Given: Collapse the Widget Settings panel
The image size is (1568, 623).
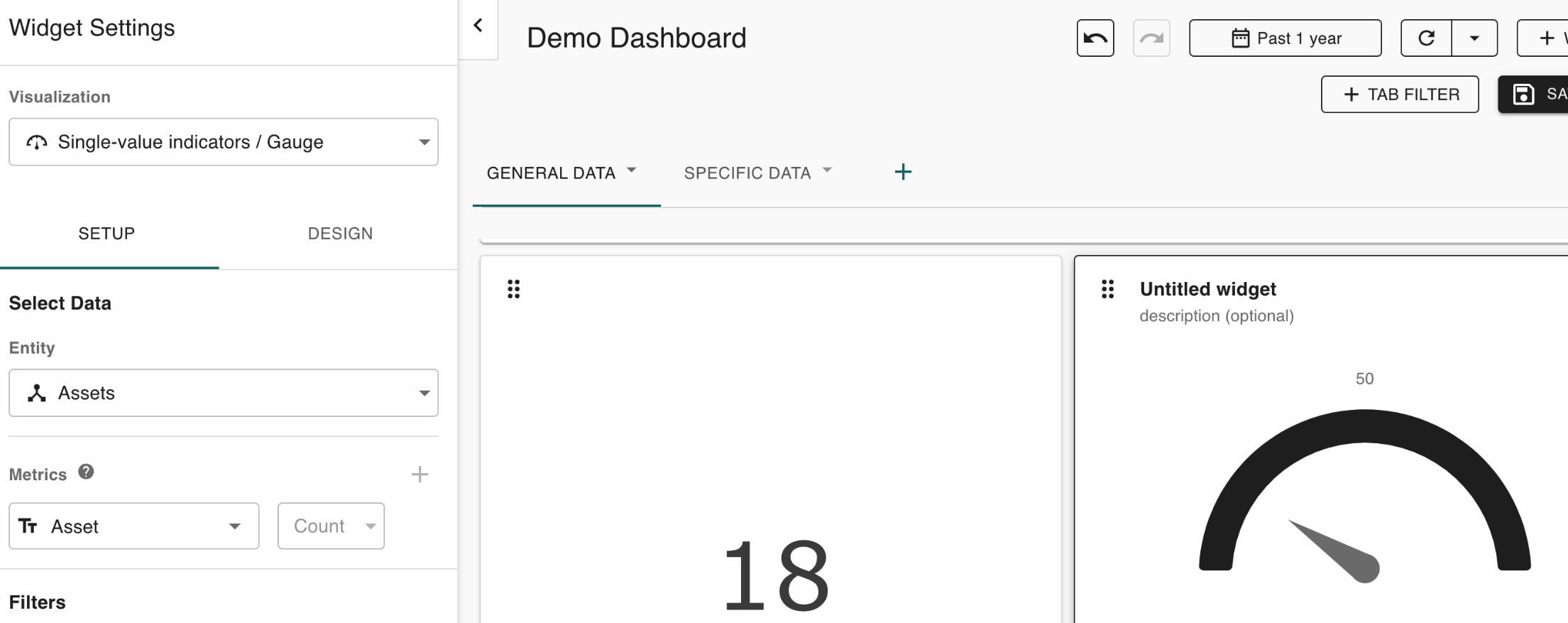Looking at the screenshot, I should [x=478, y=26].
